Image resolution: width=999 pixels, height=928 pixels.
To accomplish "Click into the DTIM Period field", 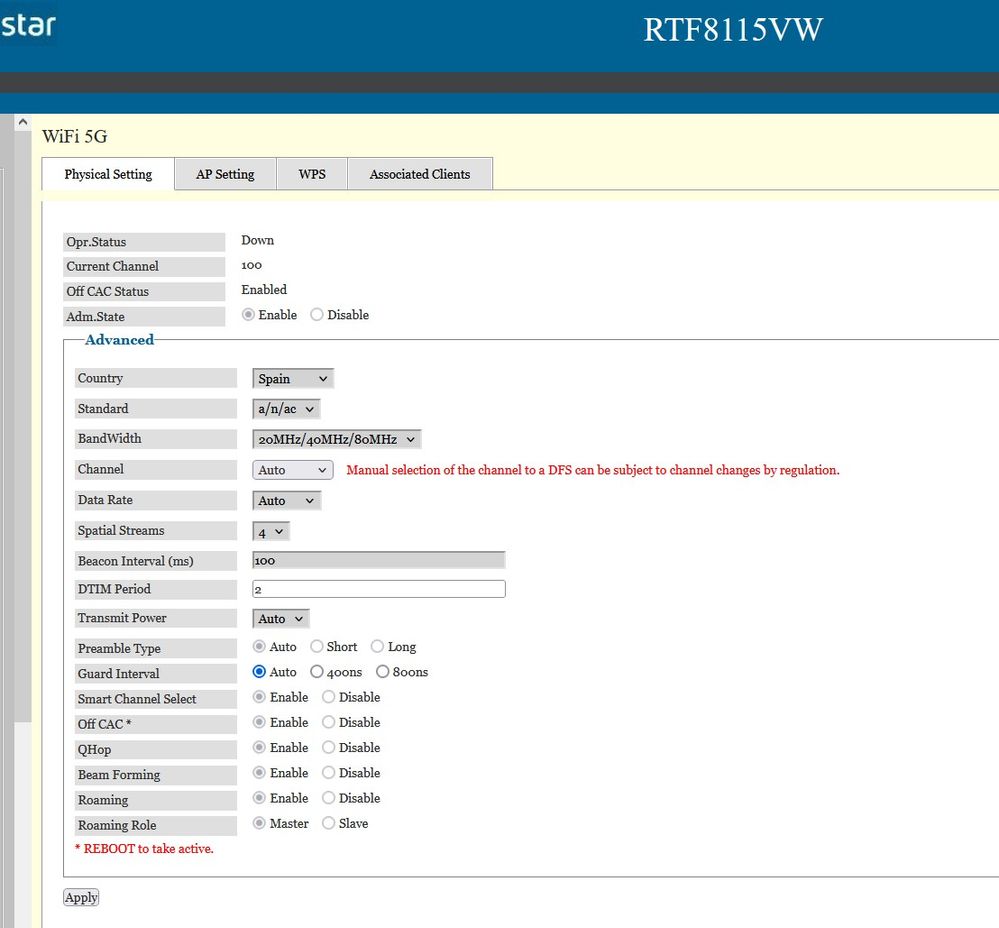I will coord(379,590).
